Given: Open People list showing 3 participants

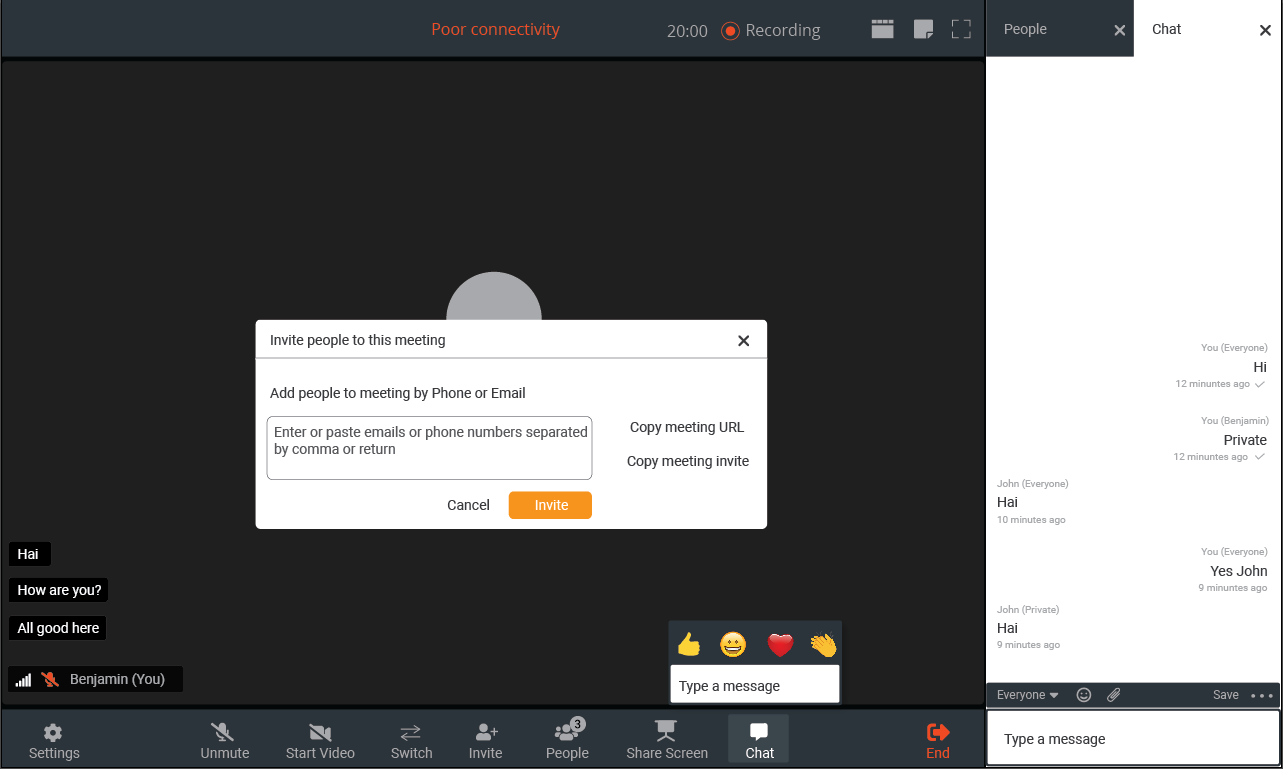Looking at the screenshot, I should [x=567, y=740].
